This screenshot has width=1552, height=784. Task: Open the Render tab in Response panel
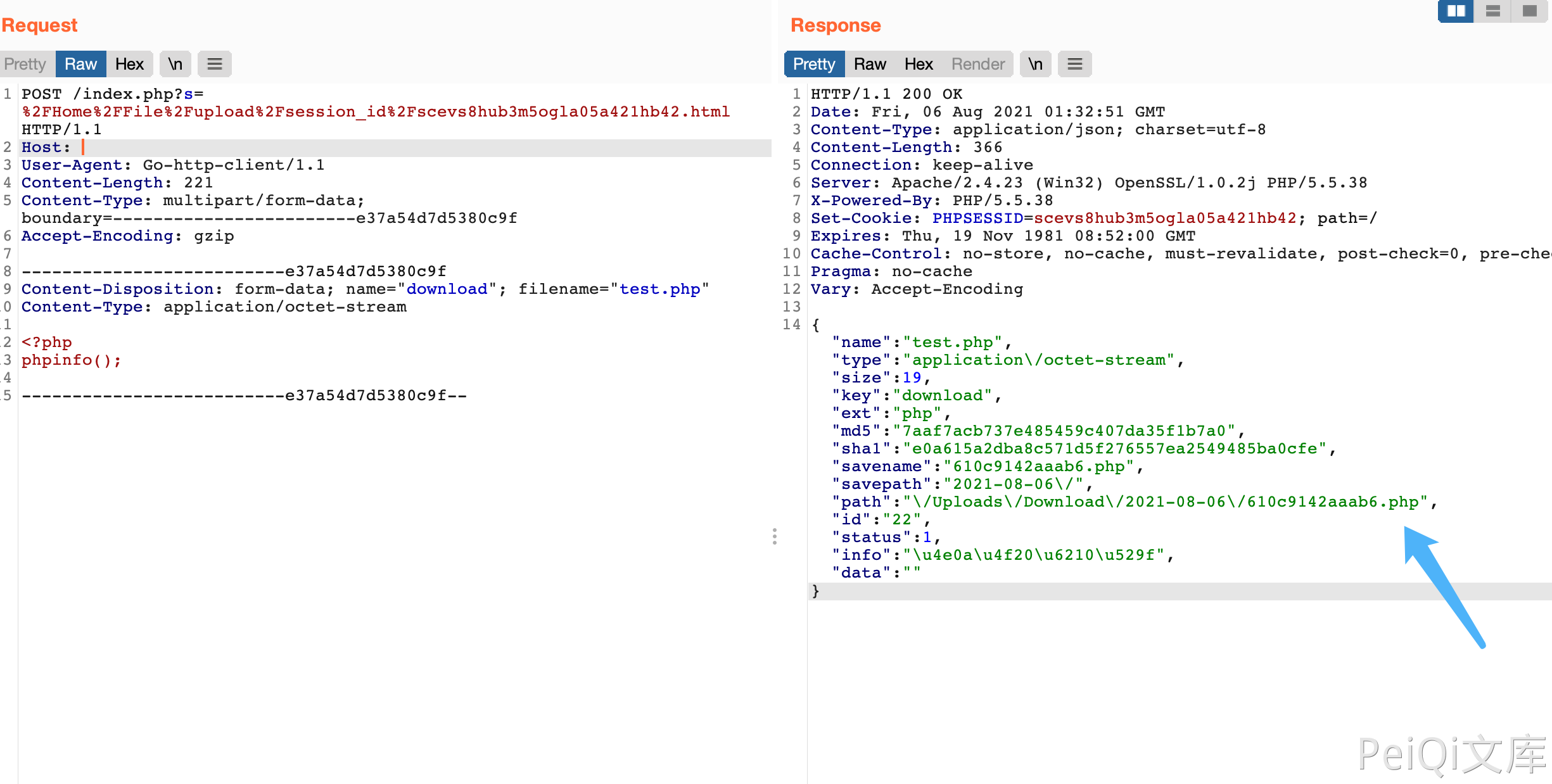[977, 63]
